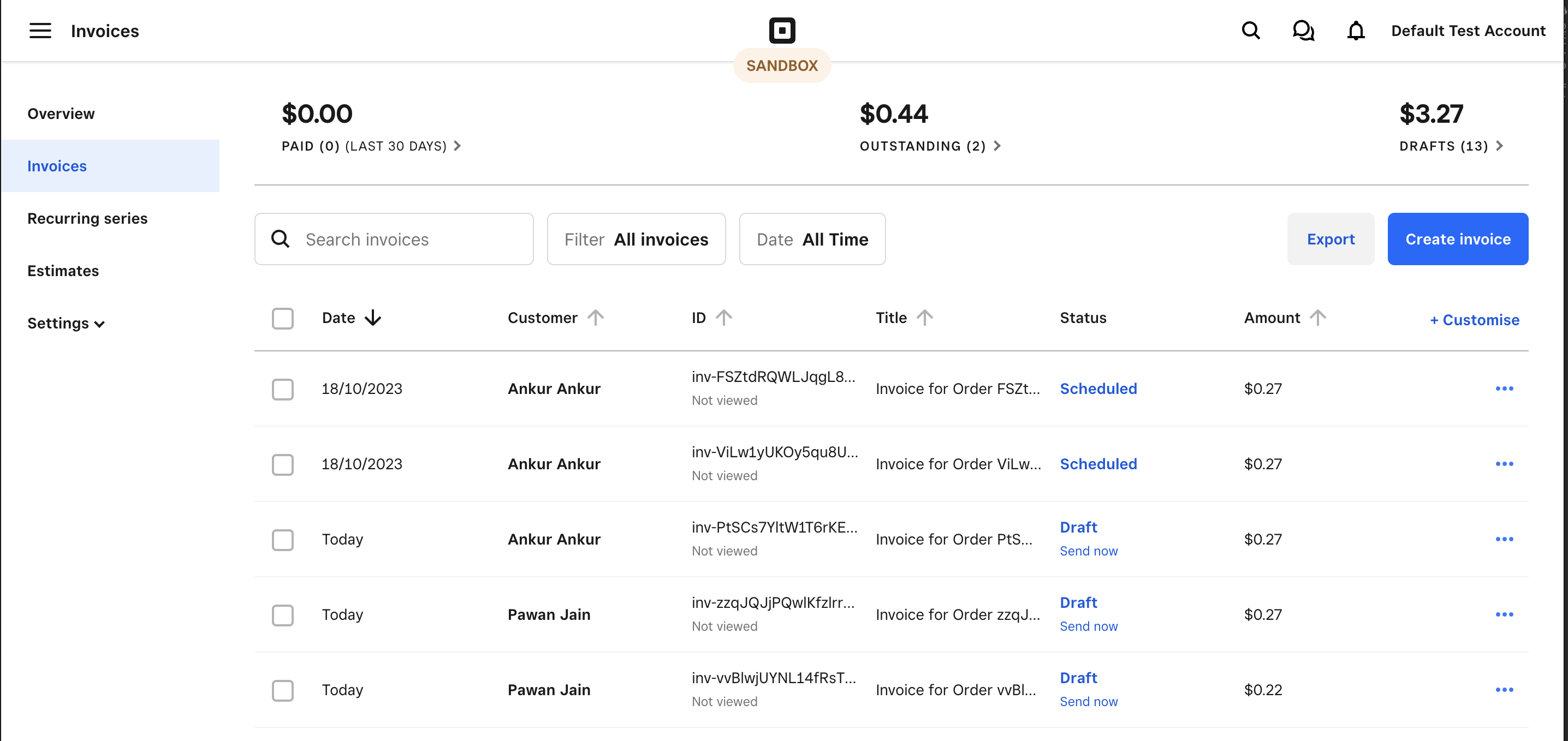The height and width of the screenshot is (741, 1568).
Task: Click the search magnifier icon in header
Action: point(1250,31)
